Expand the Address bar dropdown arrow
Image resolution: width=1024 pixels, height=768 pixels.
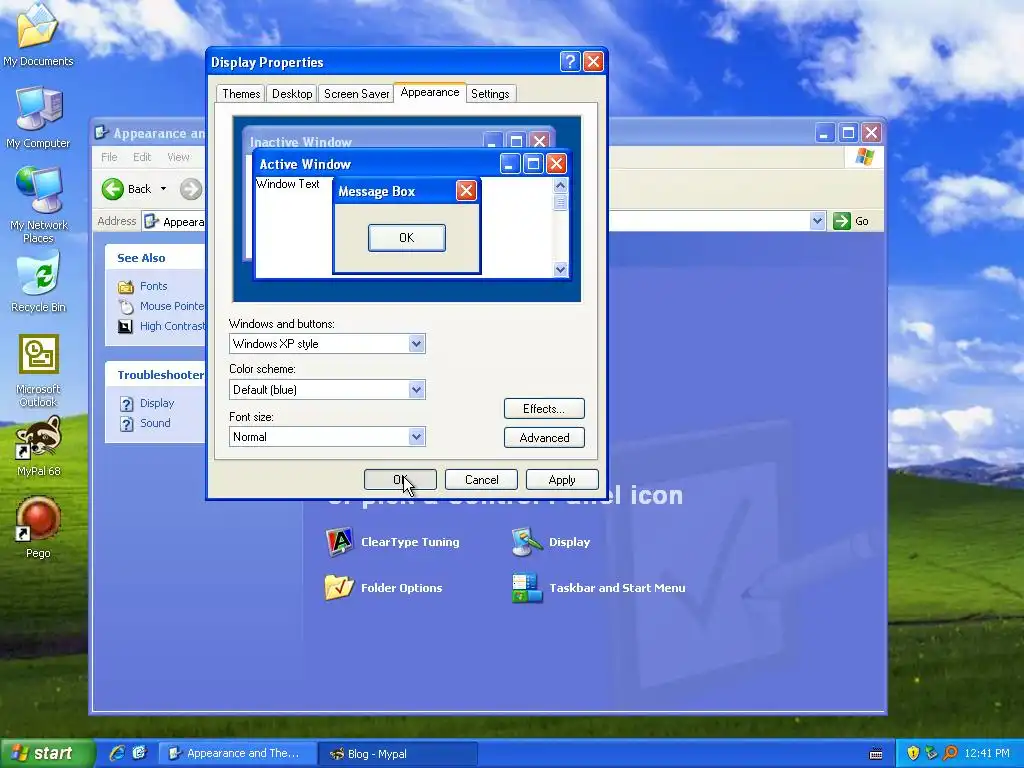click(817, 221)
